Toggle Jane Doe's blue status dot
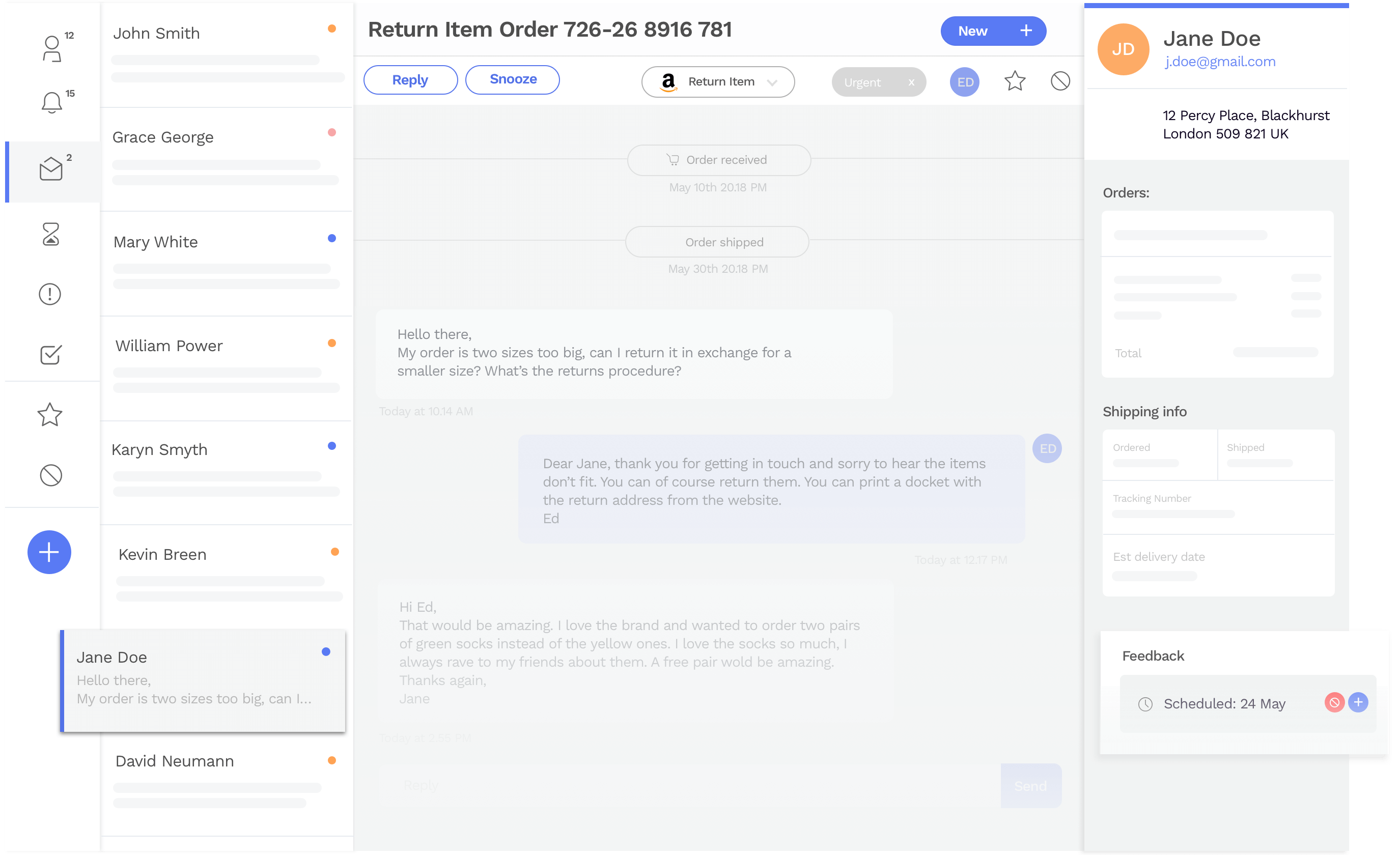The width and height of the screenshot is (1400, 855). coord(326,651)
